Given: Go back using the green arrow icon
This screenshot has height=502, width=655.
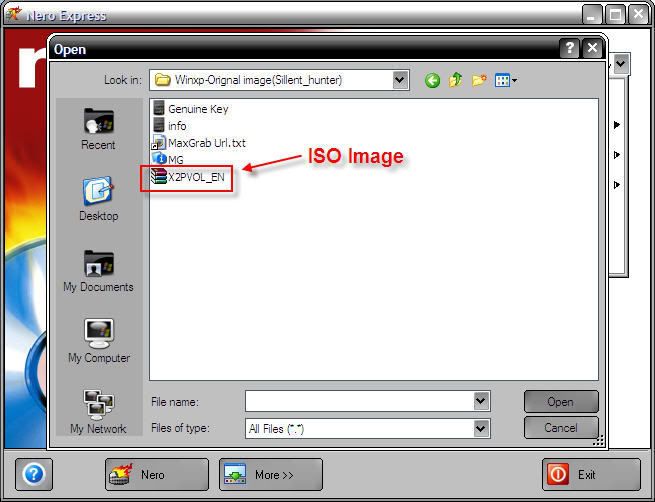Looking at the screenshot, I should [x=432, y=80].
